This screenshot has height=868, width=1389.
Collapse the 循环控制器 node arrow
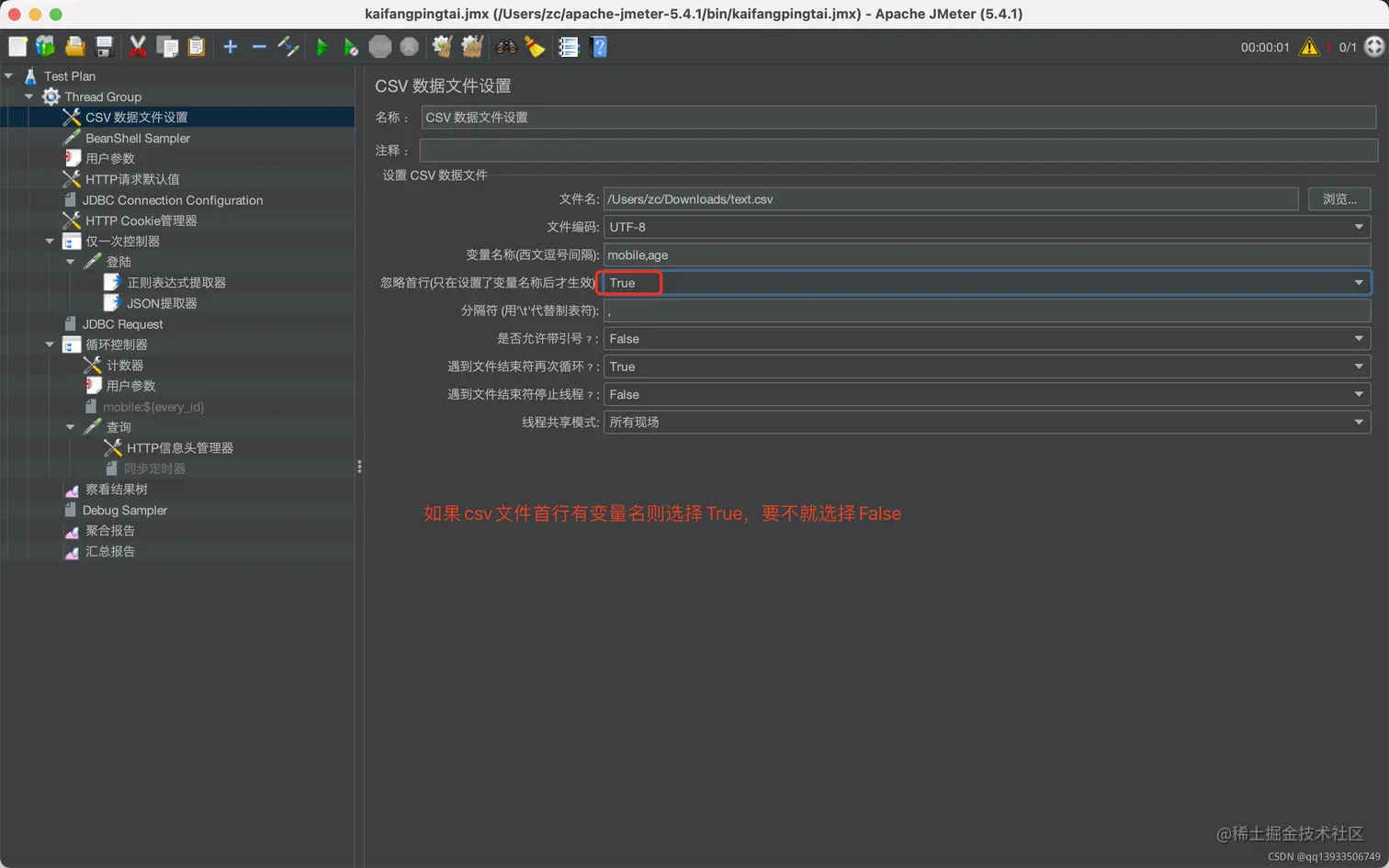pos(50,344)
